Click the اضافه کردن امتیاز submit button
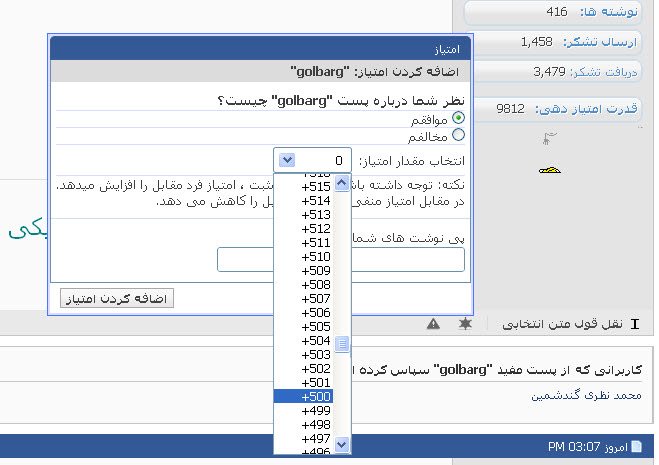Viewport: 659px width, 465px height. click(x=117, y=298)
